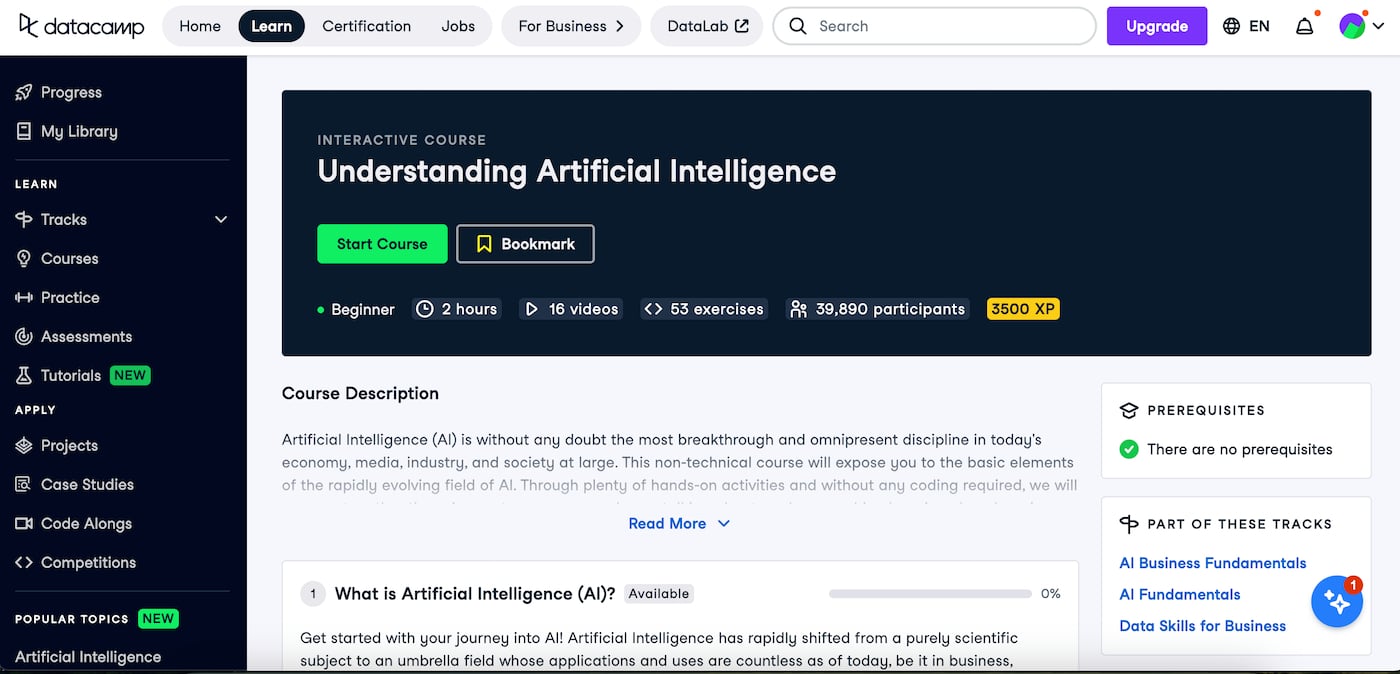This screenshot has width=1400, height=674.
Task: Expand the Tracks sidebar item
Action: pyautogui.click(x=64, y=219)
